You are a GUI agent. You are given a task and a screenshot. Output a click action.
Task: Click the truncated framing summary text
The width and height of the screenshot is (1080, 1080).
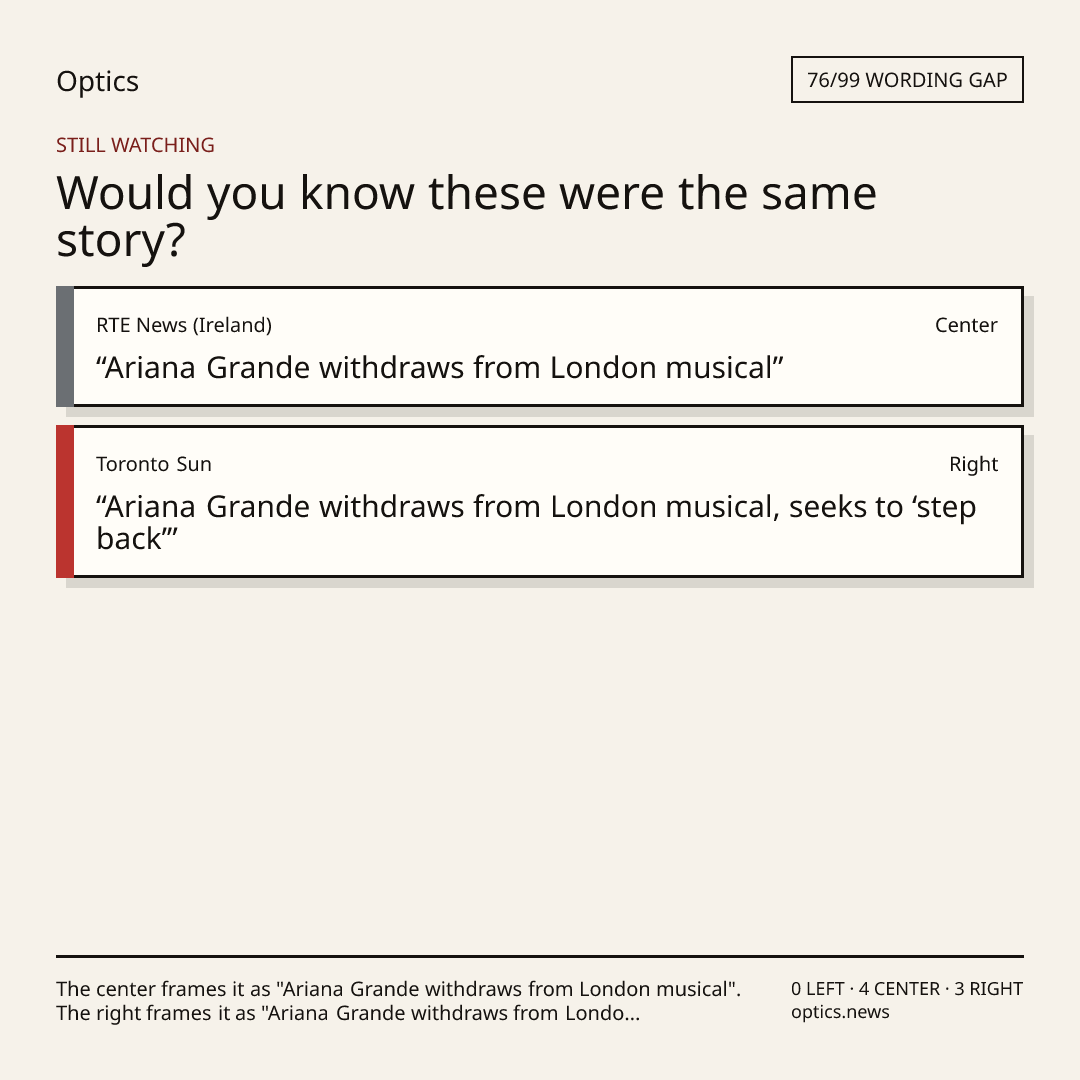click(398, 1001)
